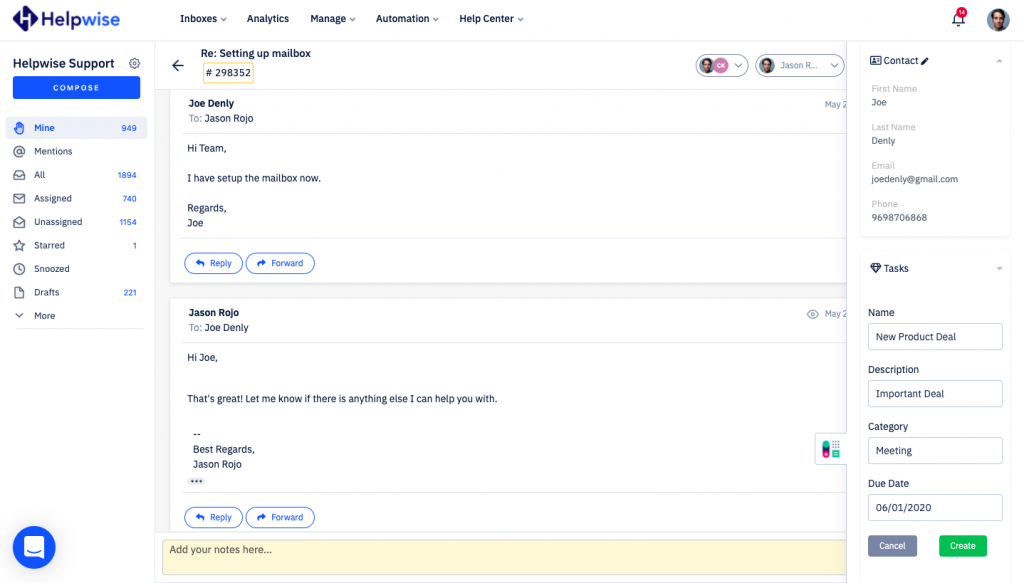The width and height of the screenshot is (1024, 583).
Task: Click the Compose button
Action: 76,88
